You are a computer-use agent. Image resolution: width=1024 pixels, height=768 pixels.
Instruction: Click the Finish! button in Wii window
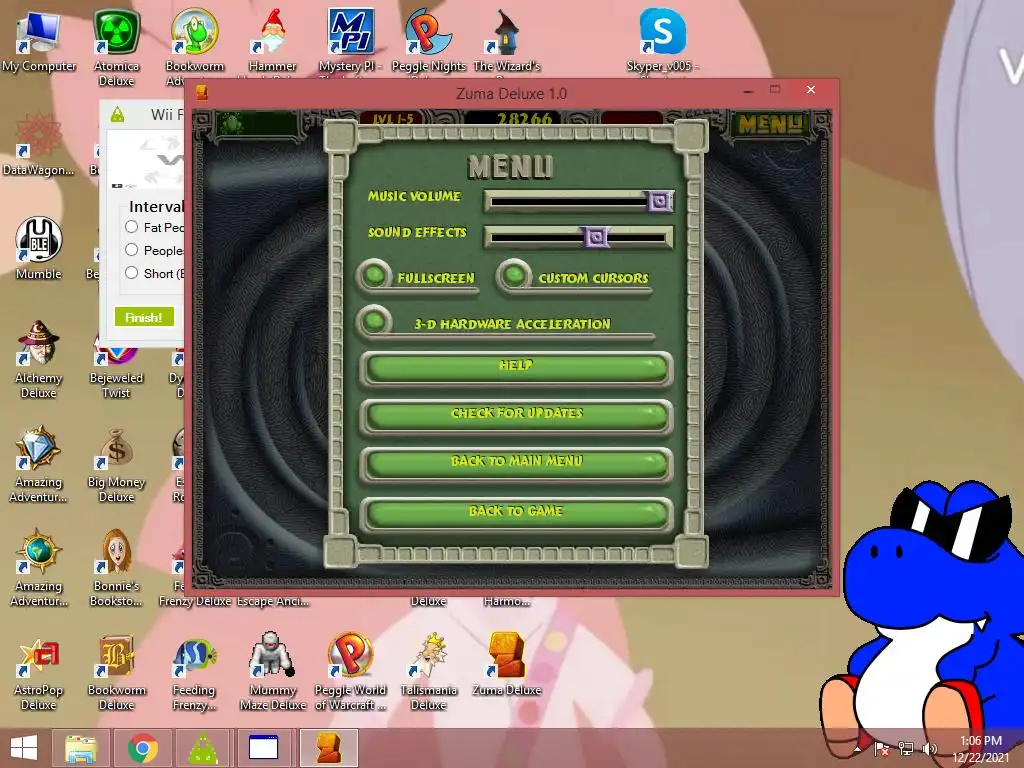tap(144, 317)
